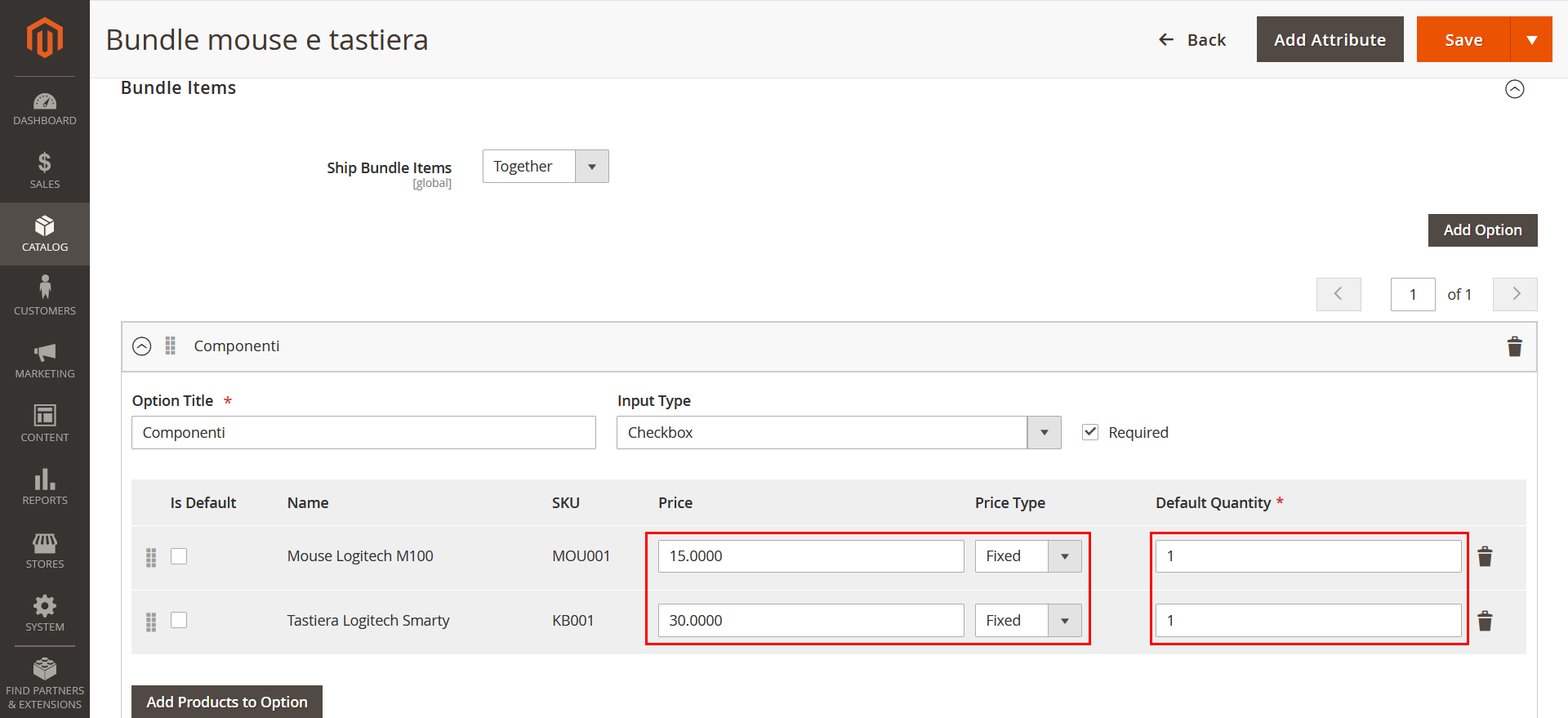Click the Mouse Logitech M100 product name
The width and height of the screenshot is (1568, 718).
coord(360,556)
